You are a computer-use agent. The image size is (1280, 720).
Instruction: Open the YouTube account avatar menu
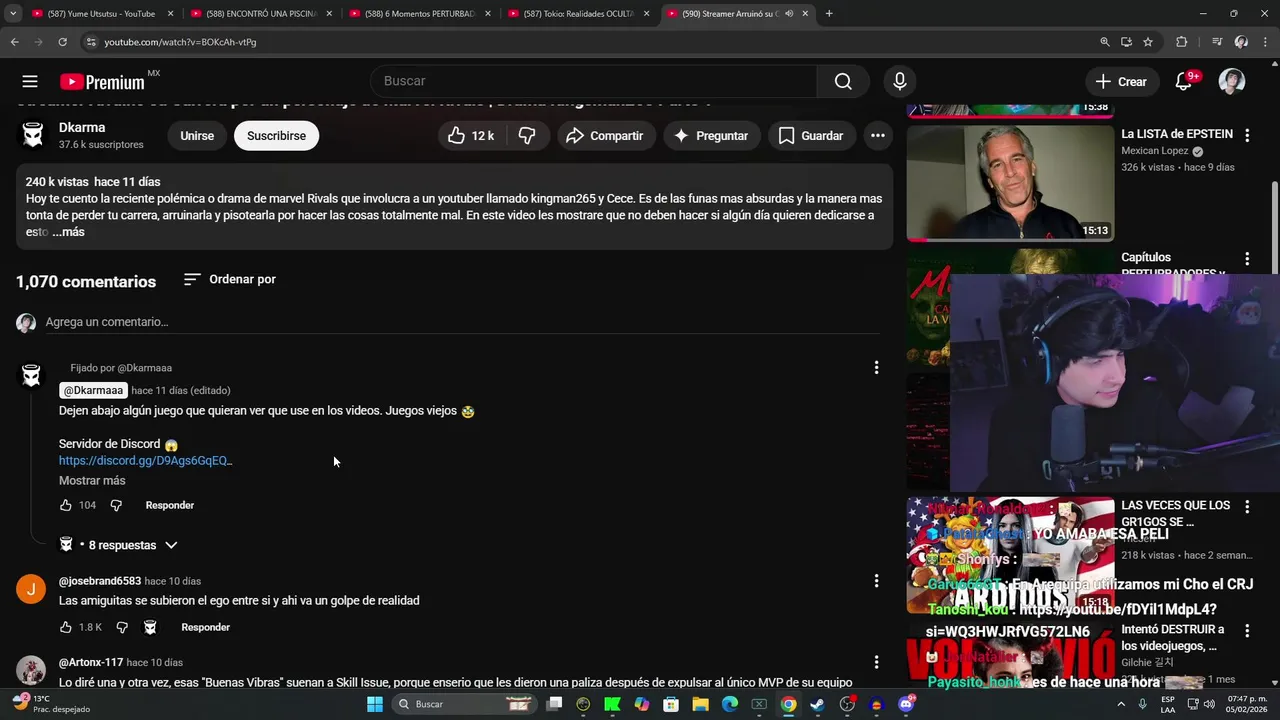tap(1232, 82)
